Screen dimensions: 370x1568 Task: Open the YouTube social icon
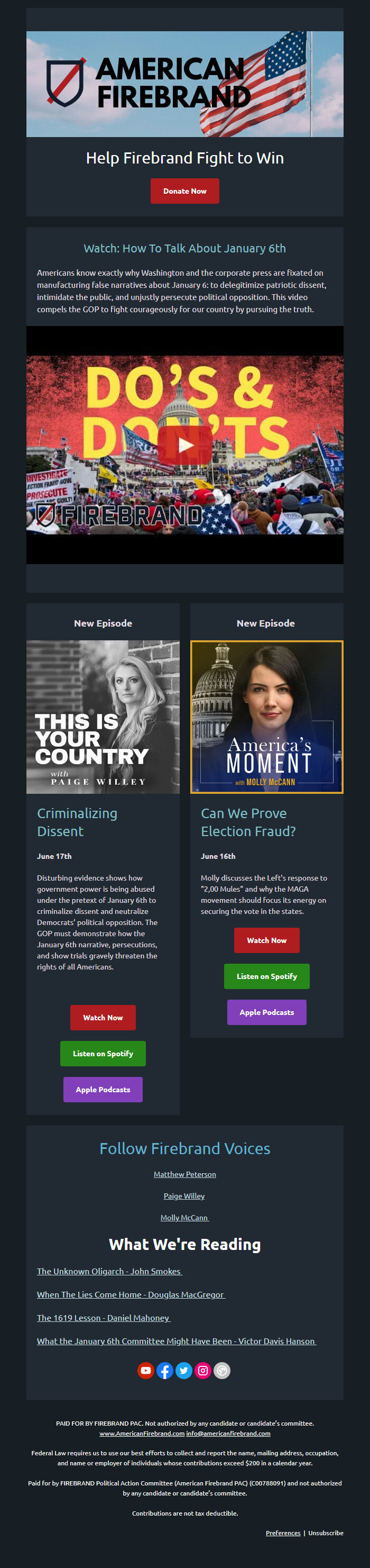click(x=146, y=1370)
